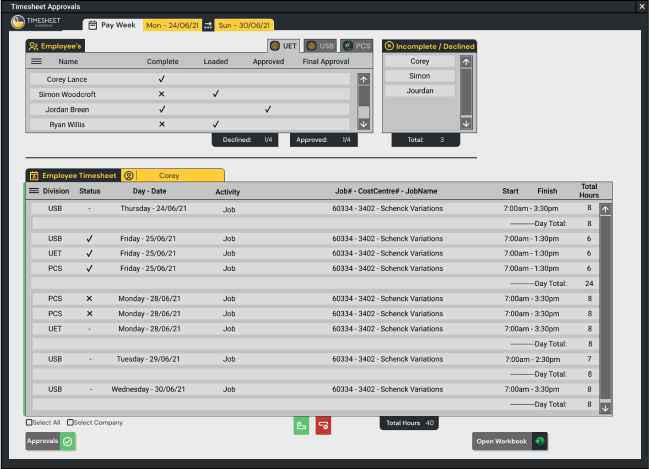Open the Employees list hamburger menu

(x=37, y=62)
